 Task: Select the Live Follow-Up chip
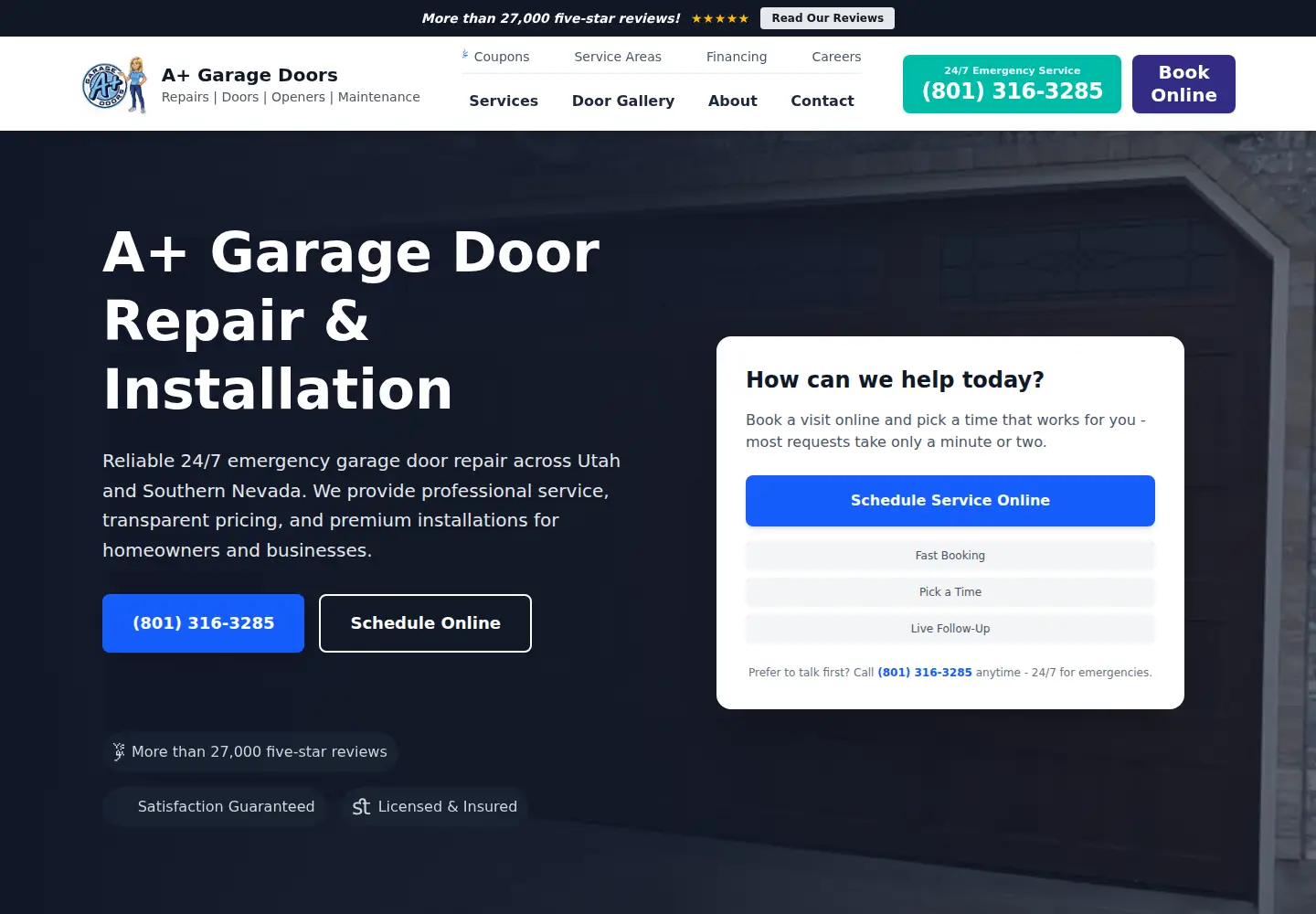click(950, 629)
